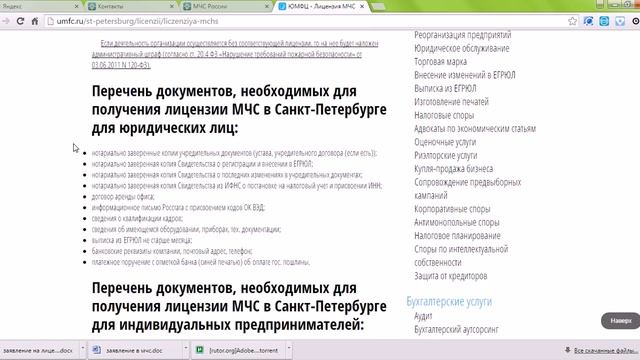Click the forward navigation arrow
640x360 pixels.
(6, 21)
